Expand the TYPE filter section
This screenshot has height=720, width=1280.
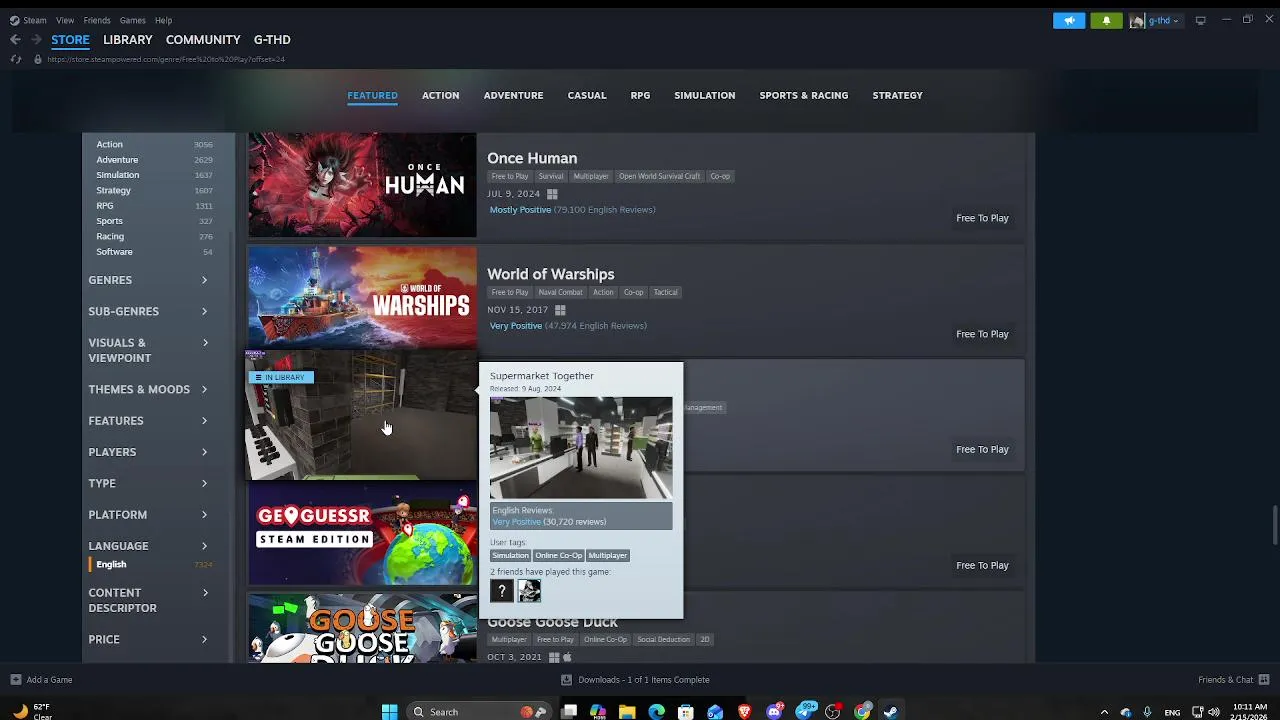click(148, 483)
